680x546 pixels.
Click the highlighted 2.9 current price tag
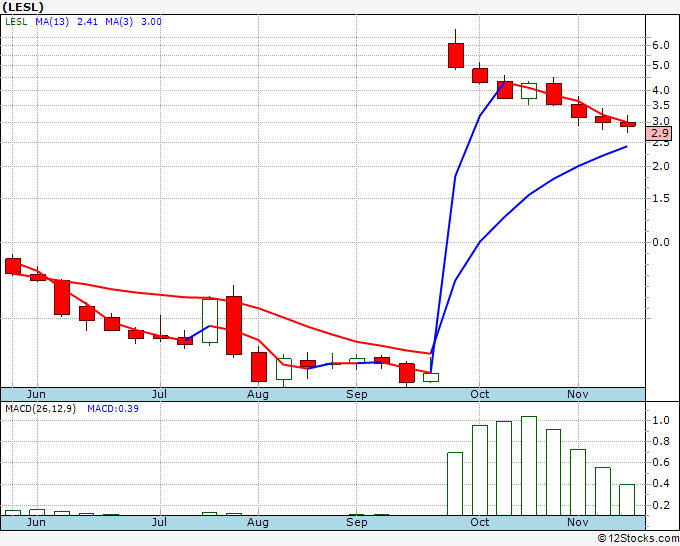pyautogui.click(x=659, y=133)
